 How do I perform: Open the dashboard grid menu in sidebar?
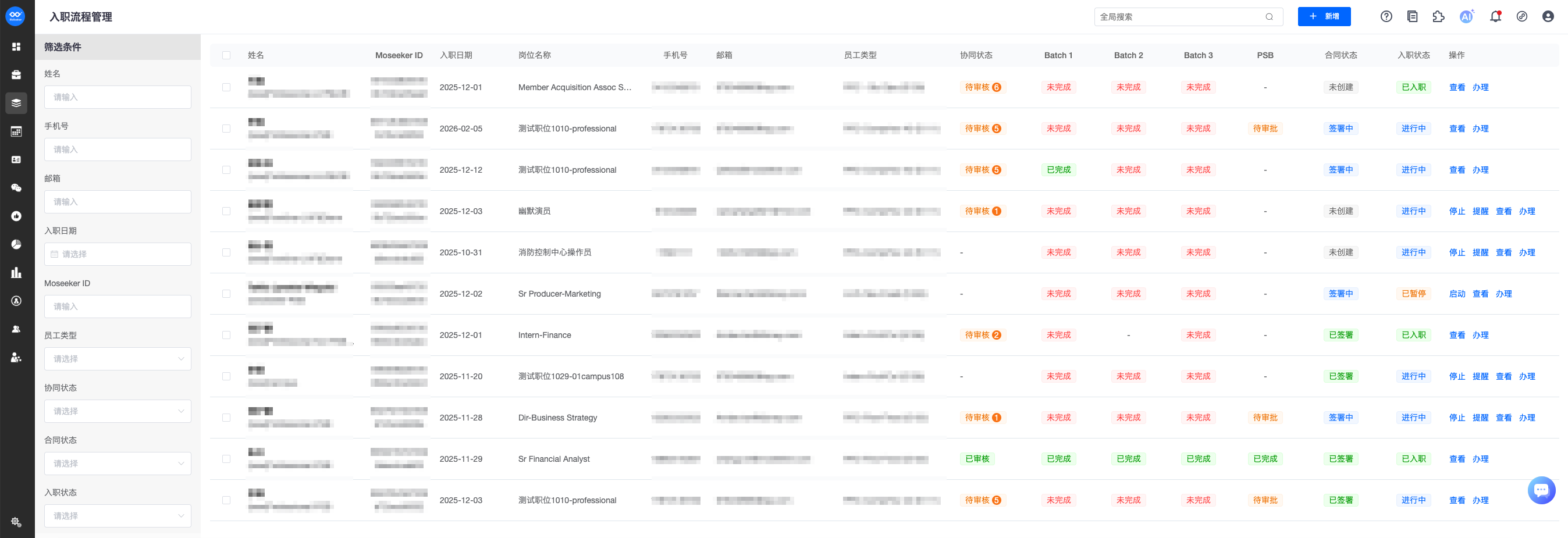16,47
